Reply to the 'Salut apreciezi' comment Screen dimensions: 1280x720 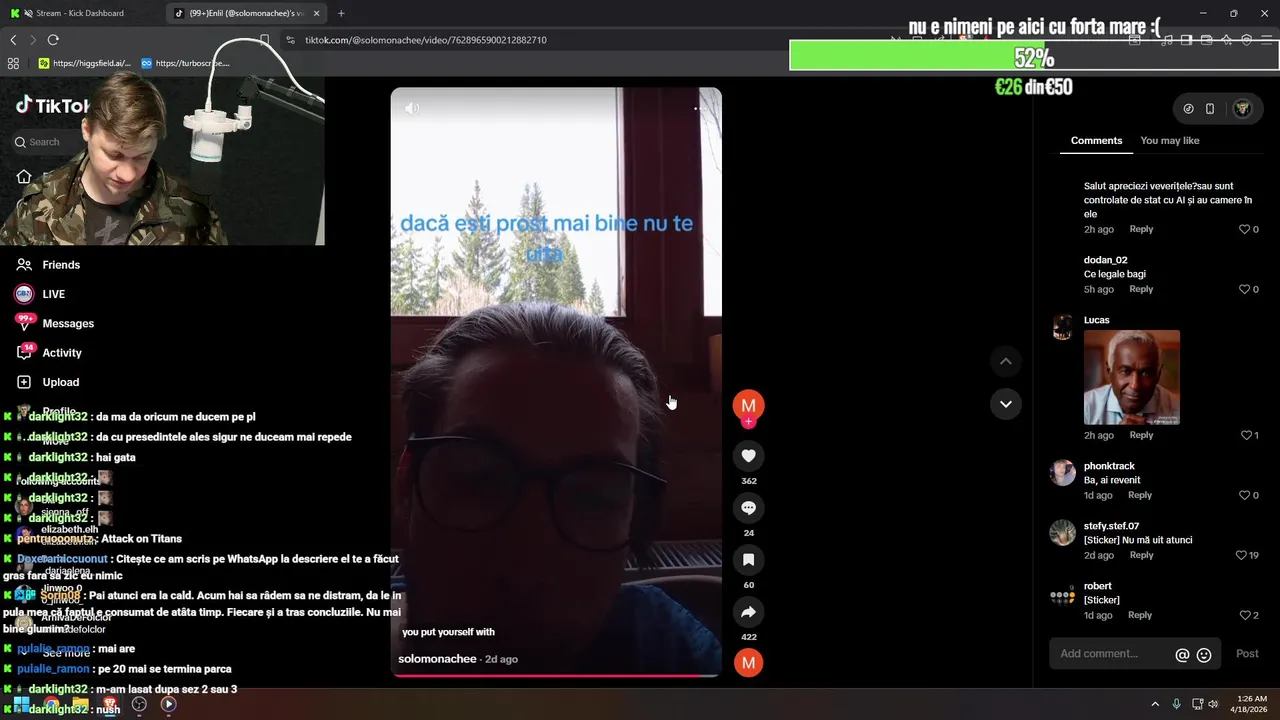click(1141, 229)
